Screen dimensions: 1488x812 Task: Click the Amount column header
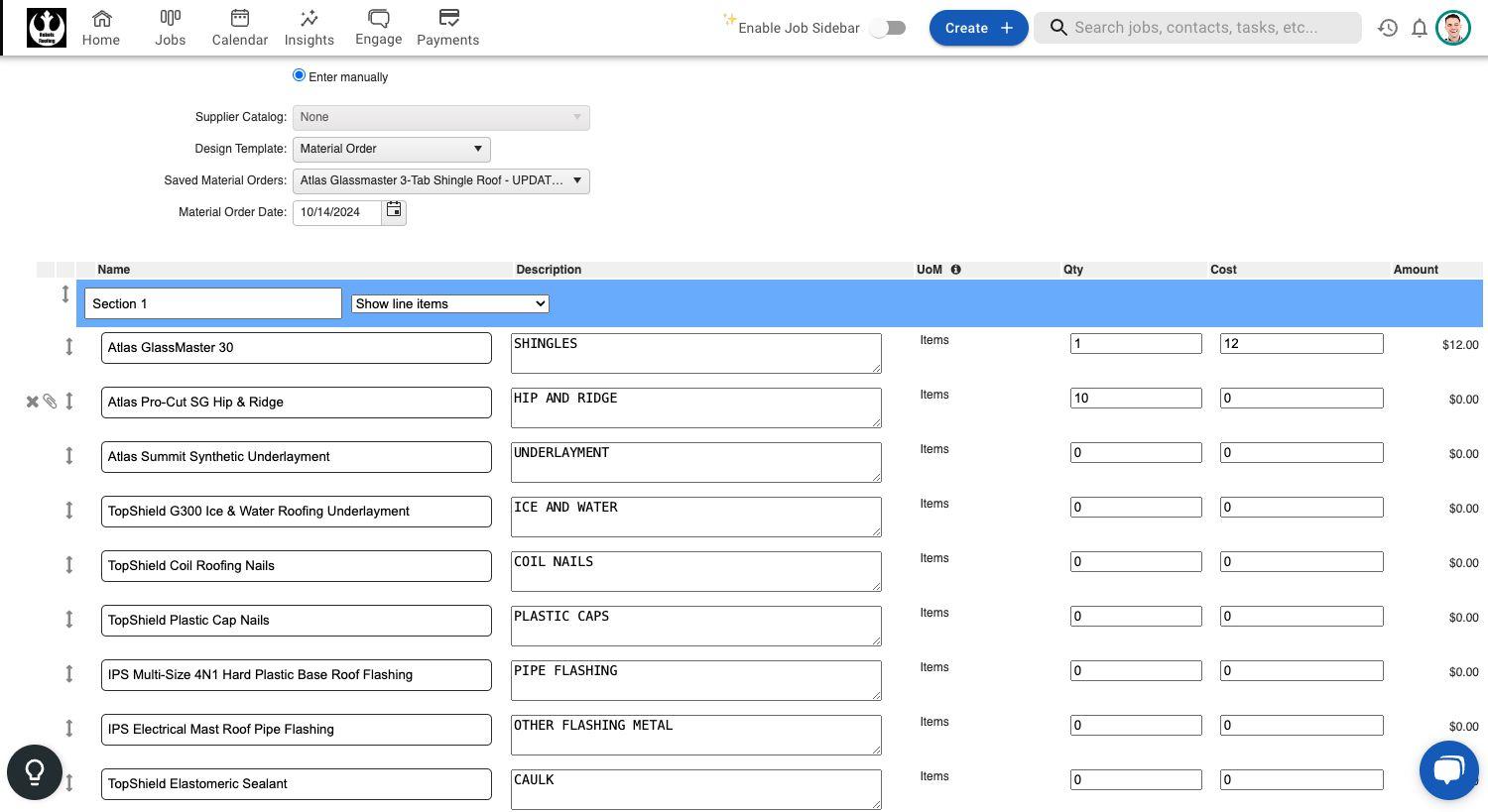(x=1416, y=270)
